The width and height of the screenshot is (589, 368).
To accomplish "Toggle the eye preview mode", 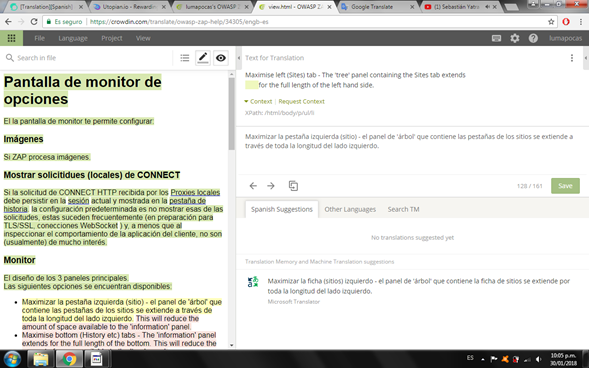I will pyautogui.click(x=221, y=58).
